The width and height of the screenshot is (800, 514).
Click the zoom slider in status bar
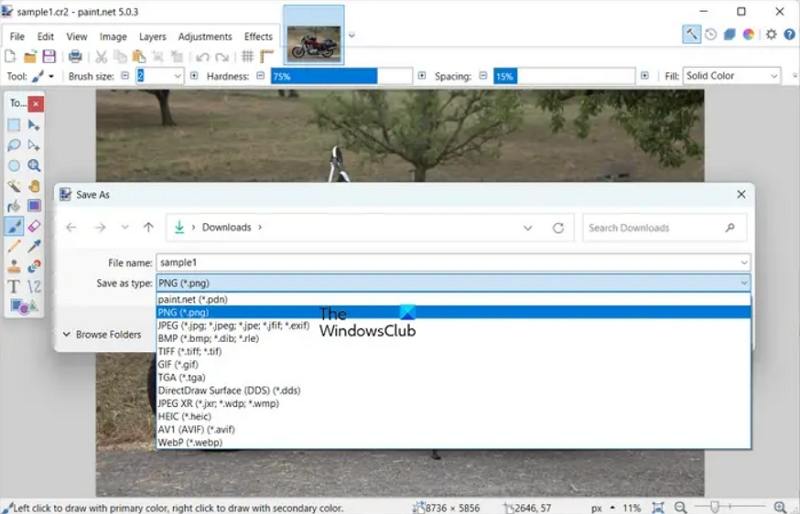[x=729, y=506]
